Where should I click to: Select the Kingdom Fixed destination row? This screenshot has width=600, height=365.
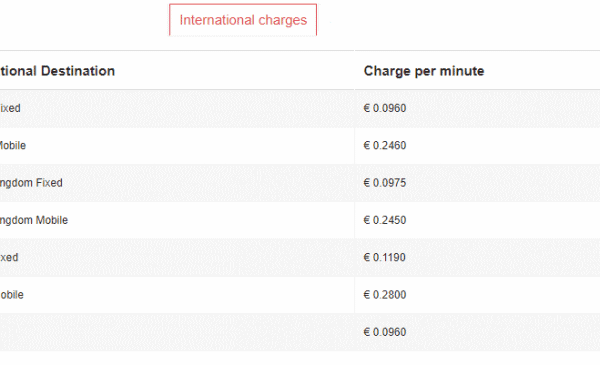pyautogui.click(x=177, y=183)
